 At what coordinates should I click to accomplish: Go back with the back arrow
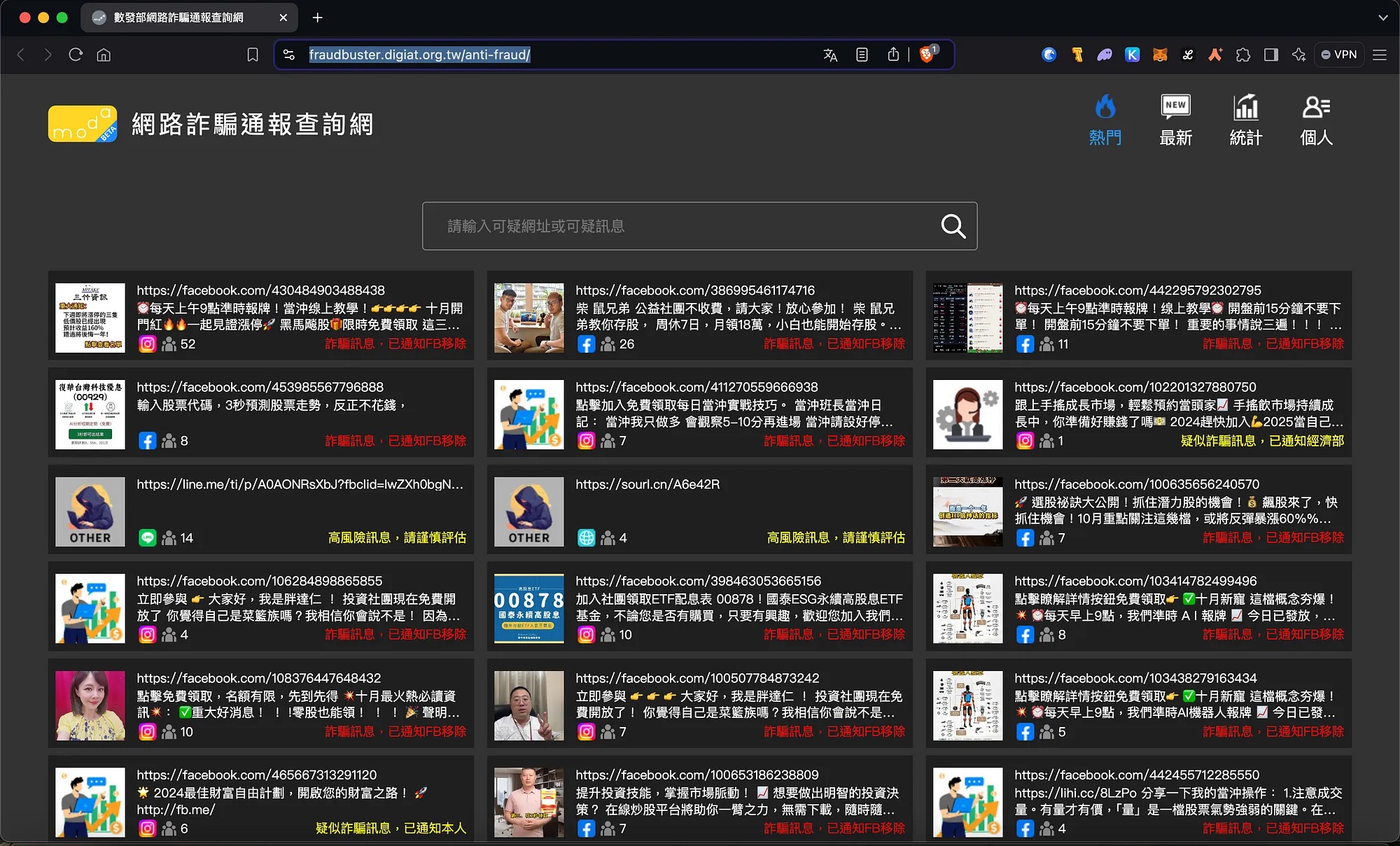(x=20, y=55)
